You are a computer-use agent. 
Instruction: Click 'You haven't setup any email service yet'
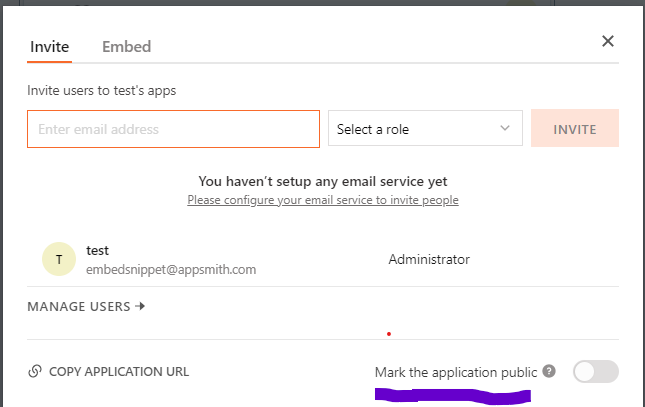[x=323, y=181]
